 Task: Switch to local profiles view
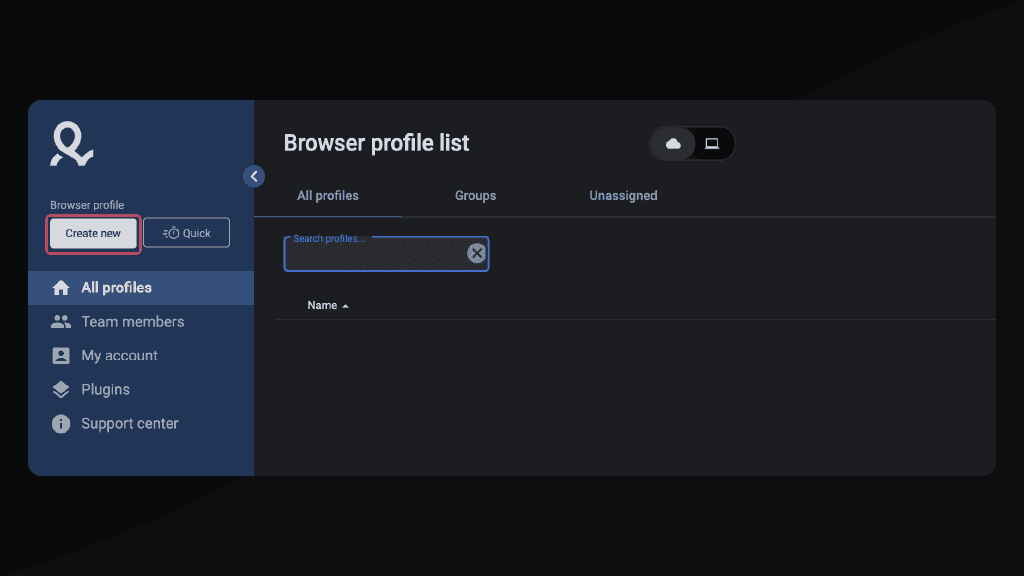pyautogui.click(x=712, y=143)
